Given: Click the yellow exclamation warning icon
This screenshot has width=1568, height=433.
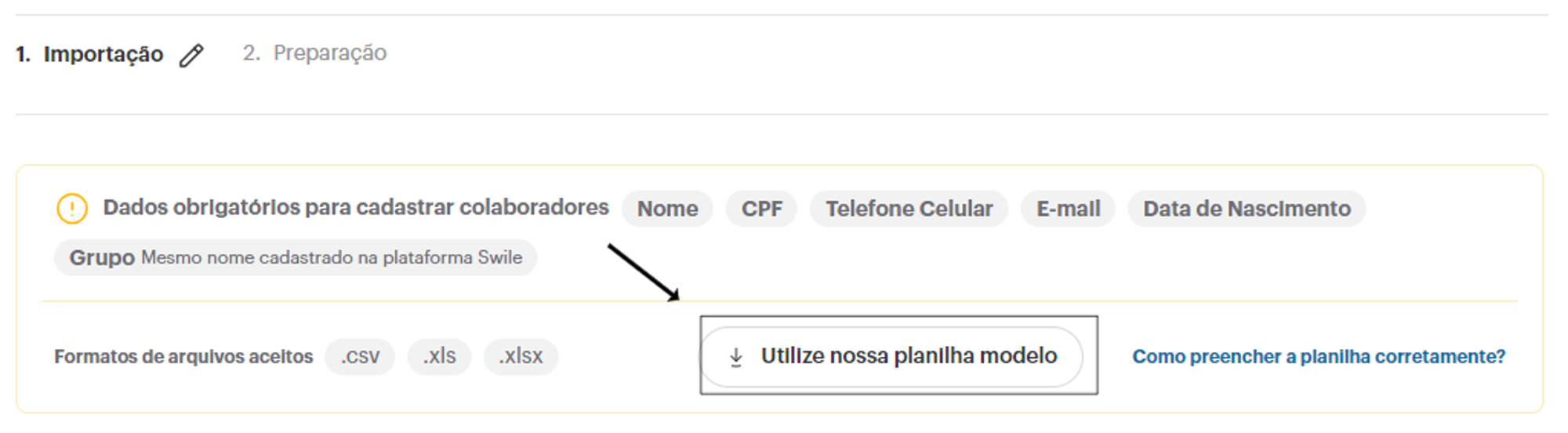Looking at the screenshot, I should 72,209.
